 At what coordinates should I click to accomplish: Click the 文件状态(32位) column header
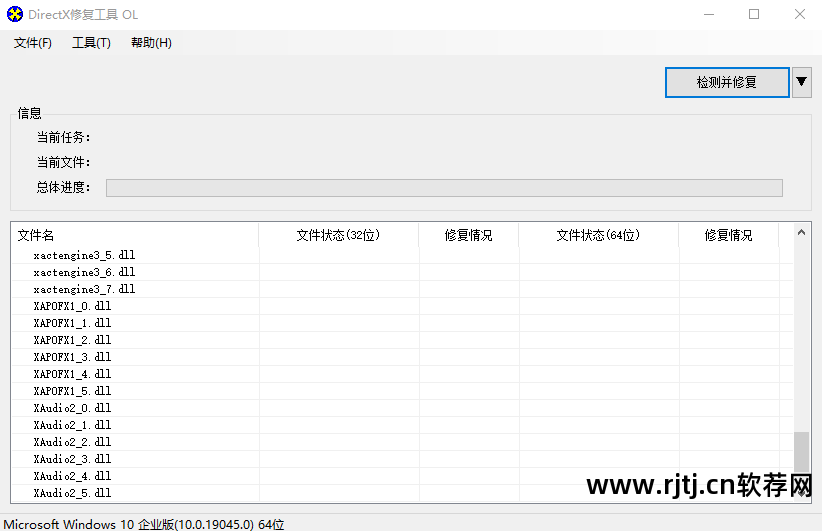point(338,235)
